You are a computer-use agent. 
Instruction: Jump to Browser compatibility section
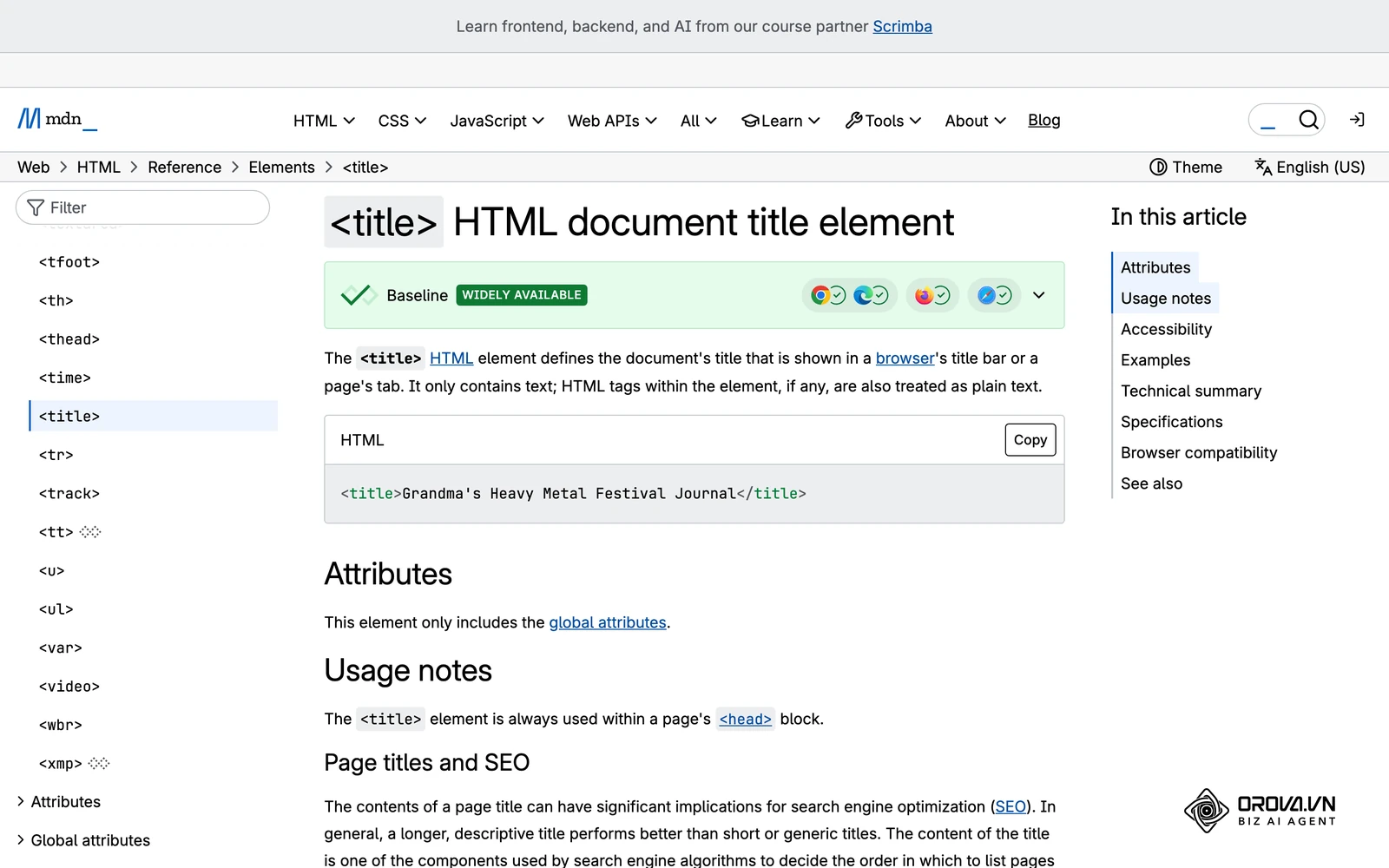tap(1199, 452)
